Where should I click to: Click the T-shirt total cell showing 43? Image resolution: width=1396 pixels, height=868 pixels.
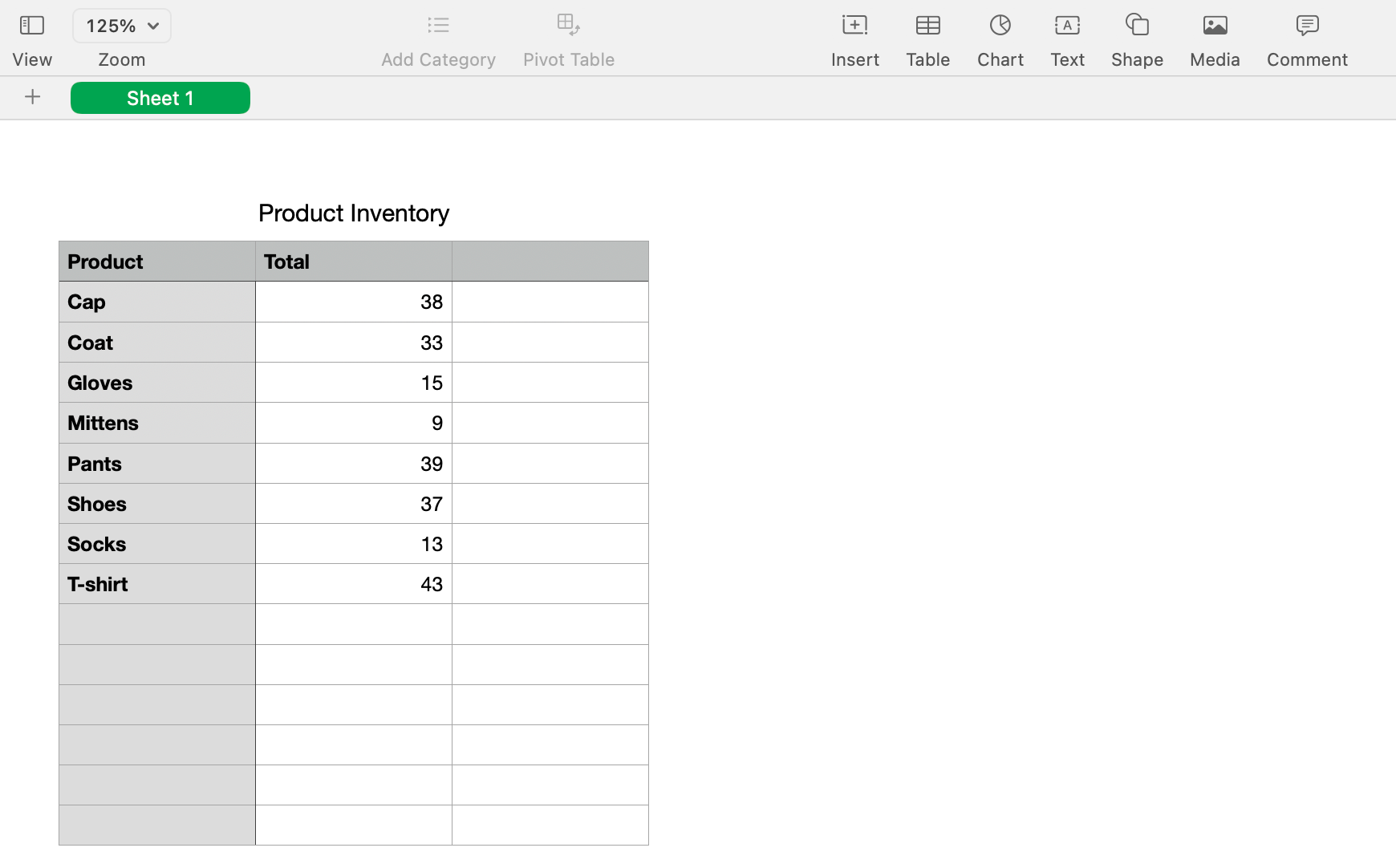click(x=353, y=584)
